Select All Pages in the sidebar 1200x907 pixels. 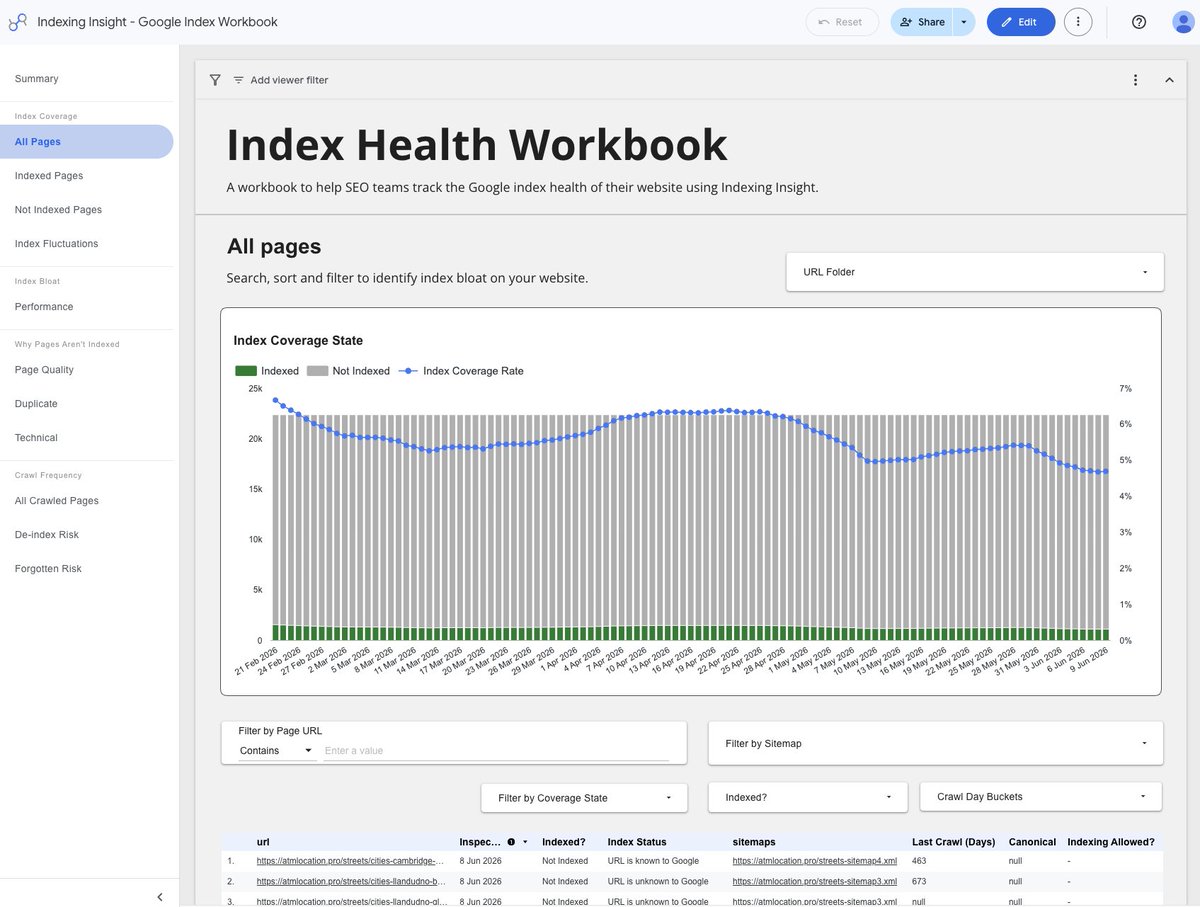pos(86,142)
